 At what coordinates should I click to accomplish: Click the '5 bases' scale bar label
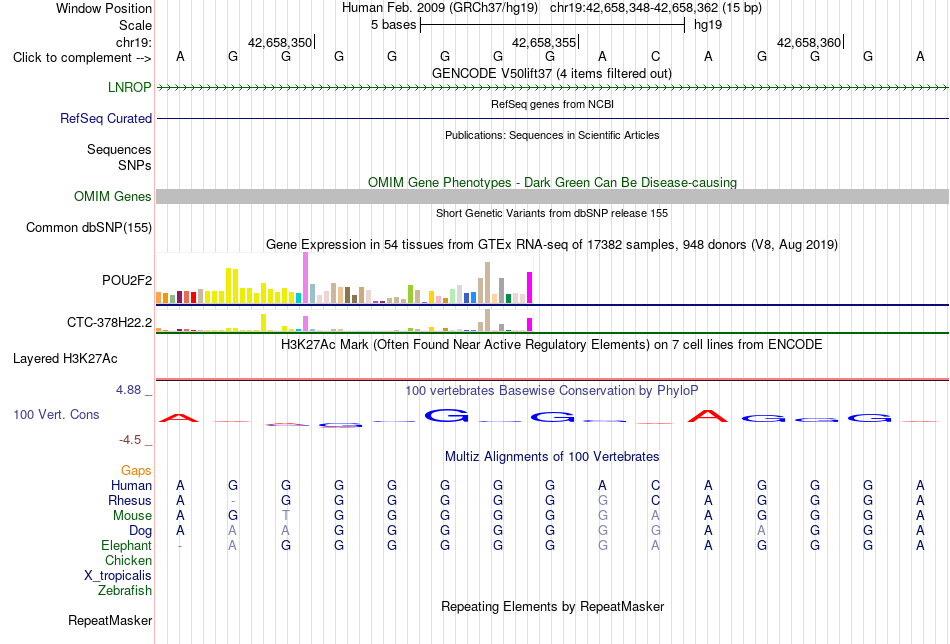(x=394, y=25)
